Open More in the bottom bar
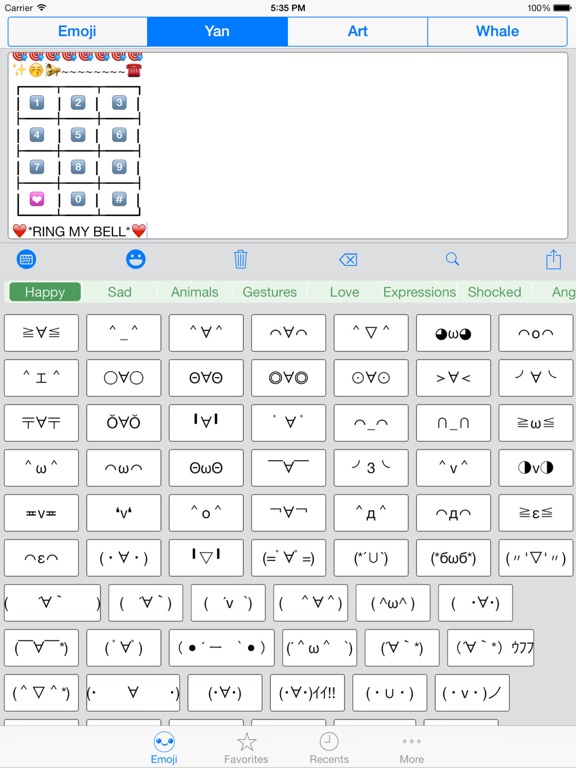The height and width of the screenshot is (768, 576). click(x=411, y=748)
